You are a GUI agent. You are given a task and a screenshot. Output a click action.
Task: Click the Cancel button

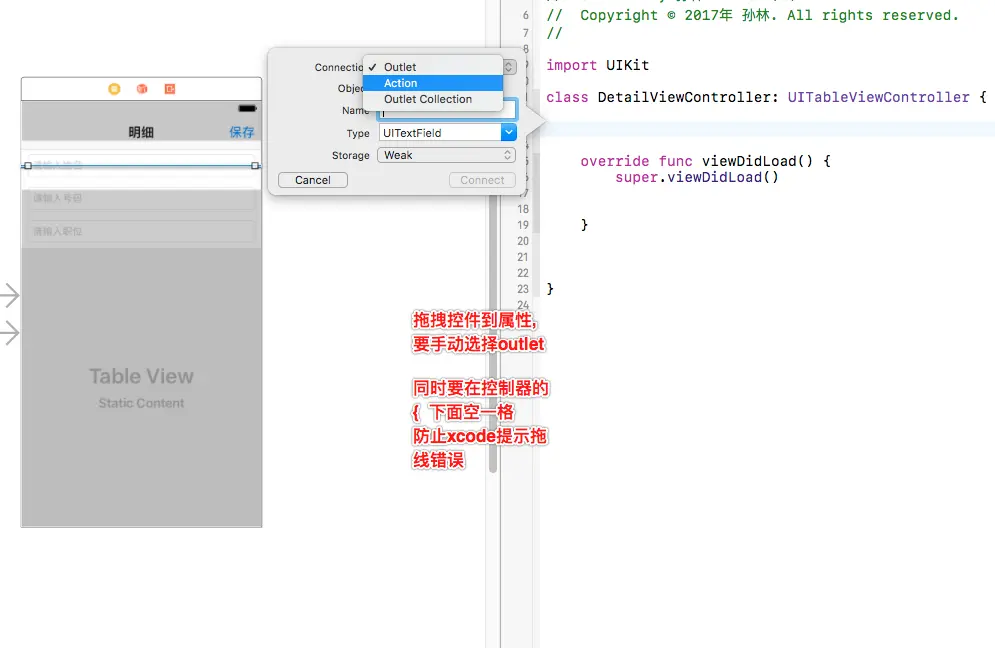pyautogui.click(x=313, y=180)
